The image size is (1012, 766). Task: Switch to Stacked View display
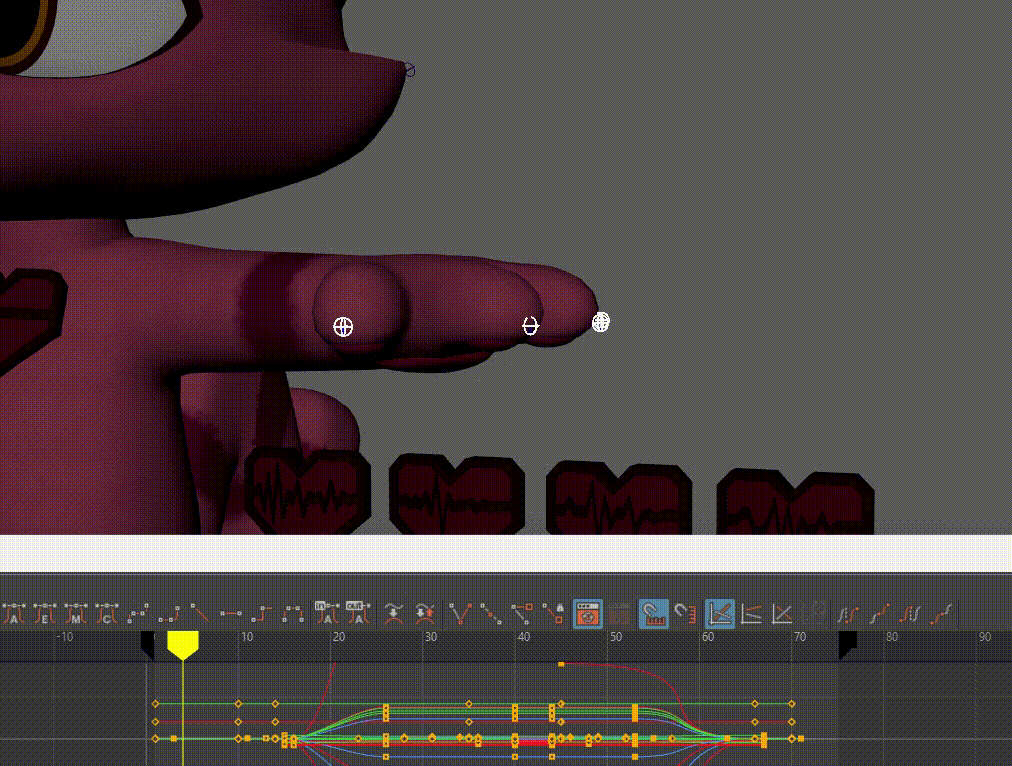coord(751,612)
